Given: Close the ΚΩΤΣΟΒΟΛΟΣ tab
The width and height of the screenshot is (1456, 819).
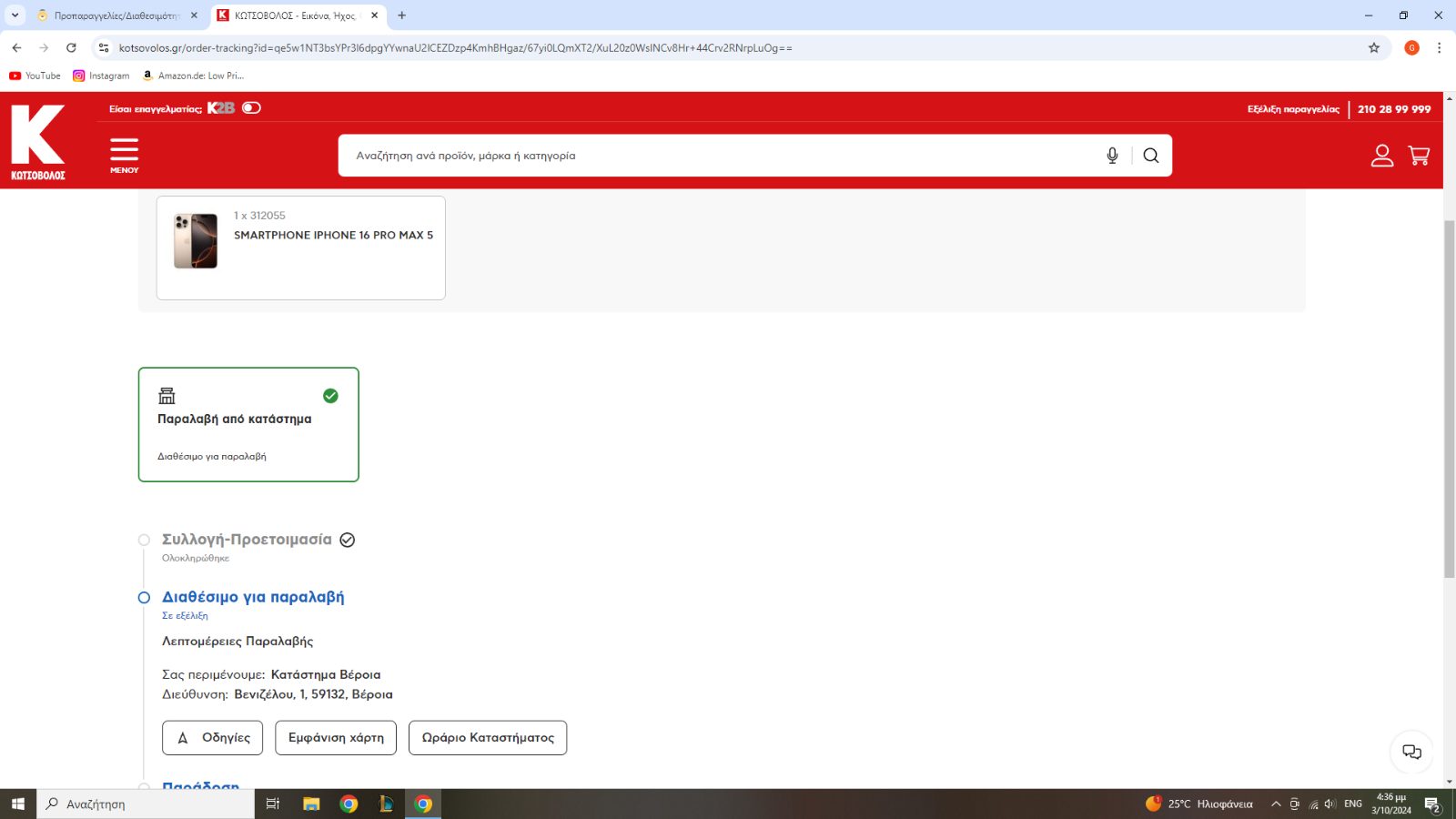Looking at the screenshot, I should coord(374,15).
